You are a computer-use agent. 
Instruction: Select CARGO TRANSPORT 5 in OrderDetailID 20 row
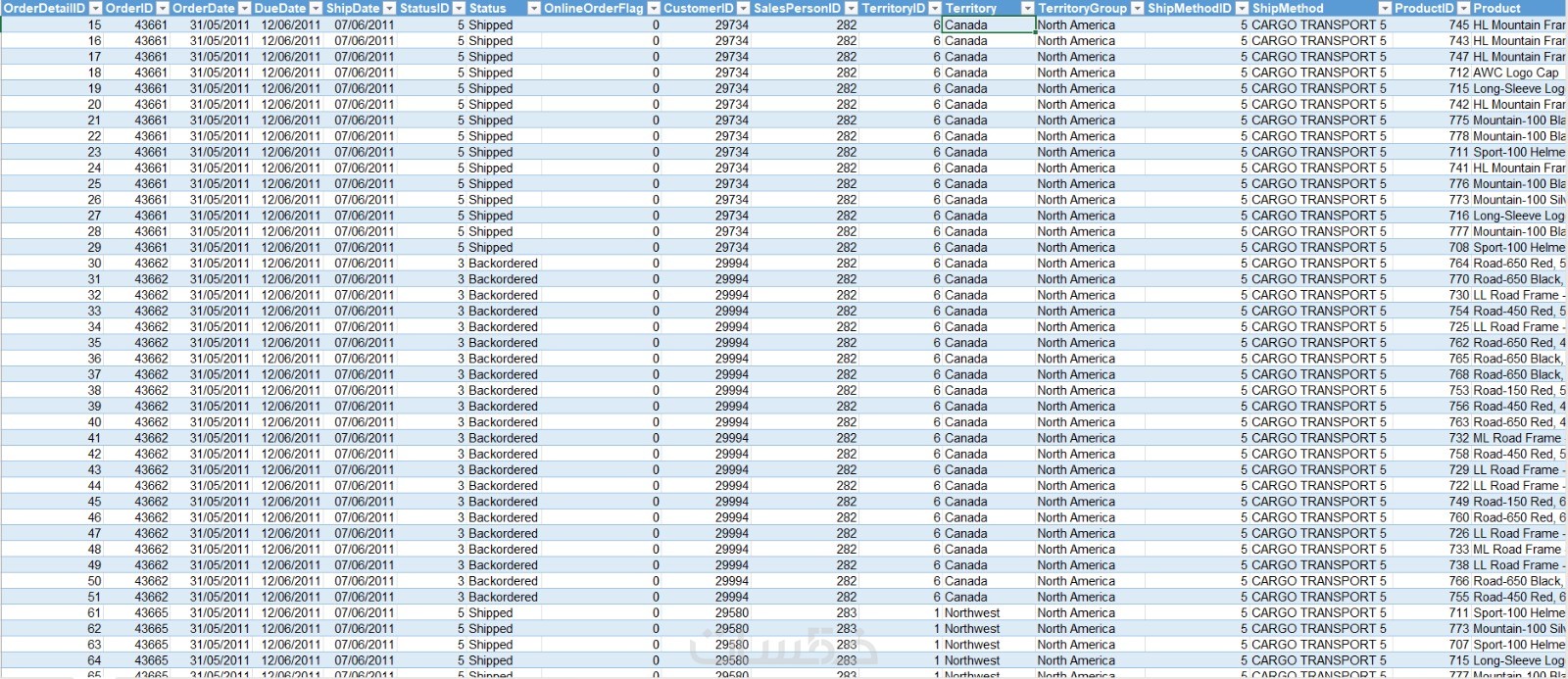tap(1319, 104)
